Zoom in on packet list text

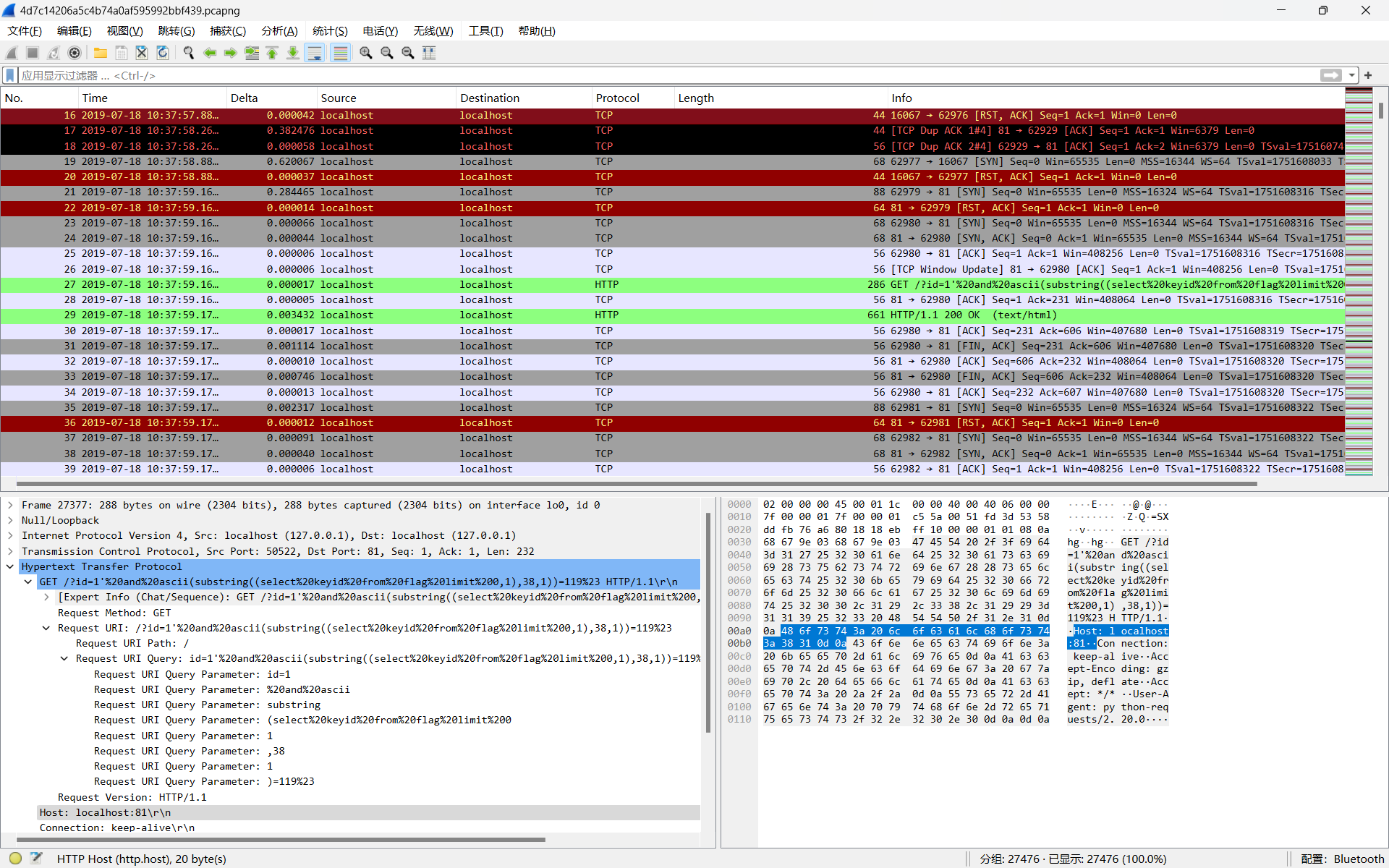coord(366,53)
